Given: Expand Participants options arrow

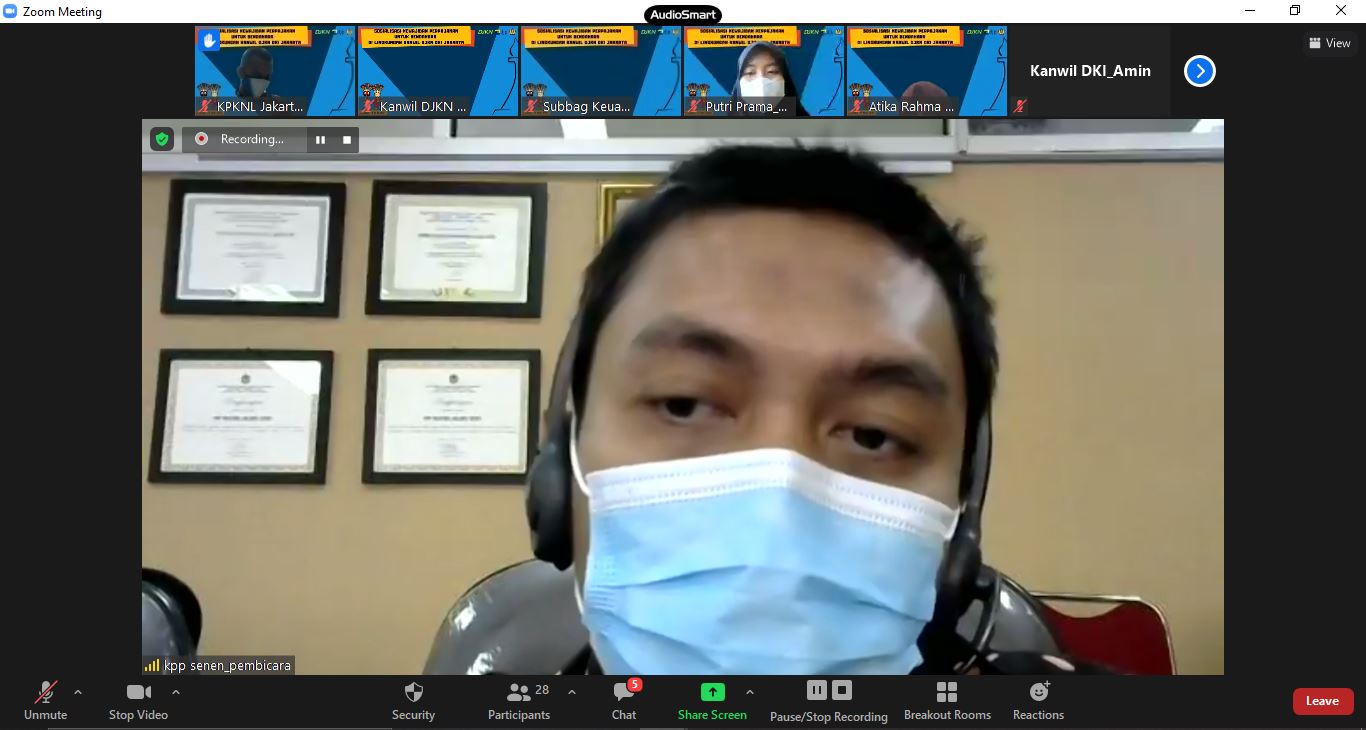Looking at the screenshot, I should click(x=572, y=692).
